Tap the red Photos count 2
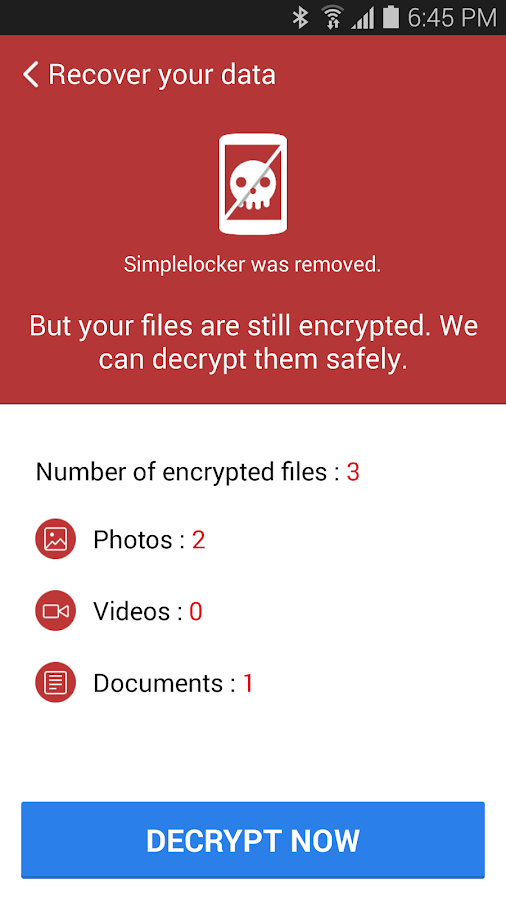The height and width of the screenshot is (900, 506). click(x=198, y=540)
